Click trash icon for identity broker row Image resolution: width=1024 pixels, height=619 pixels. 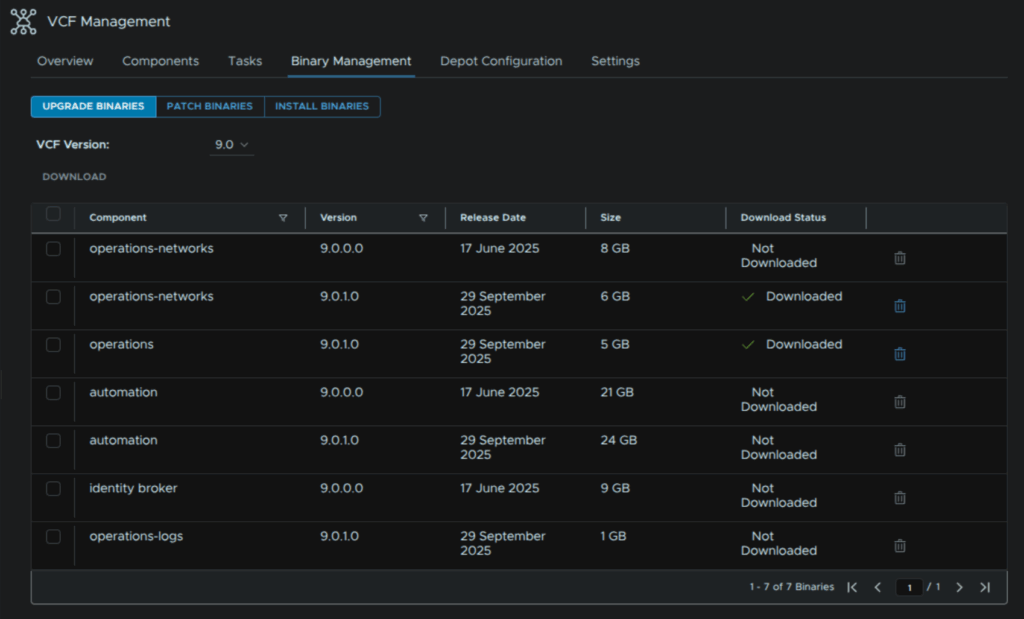point(899,498)
